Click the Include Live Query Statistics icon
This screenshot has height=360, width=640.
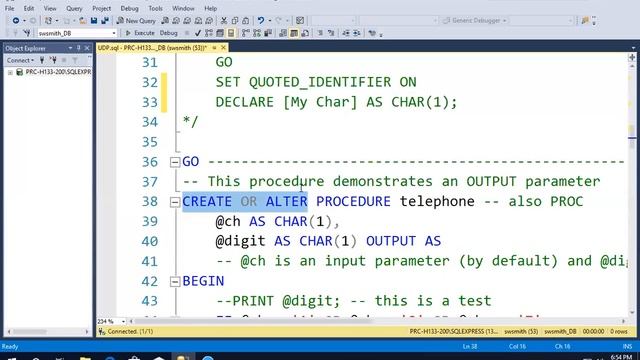[257, 33]
